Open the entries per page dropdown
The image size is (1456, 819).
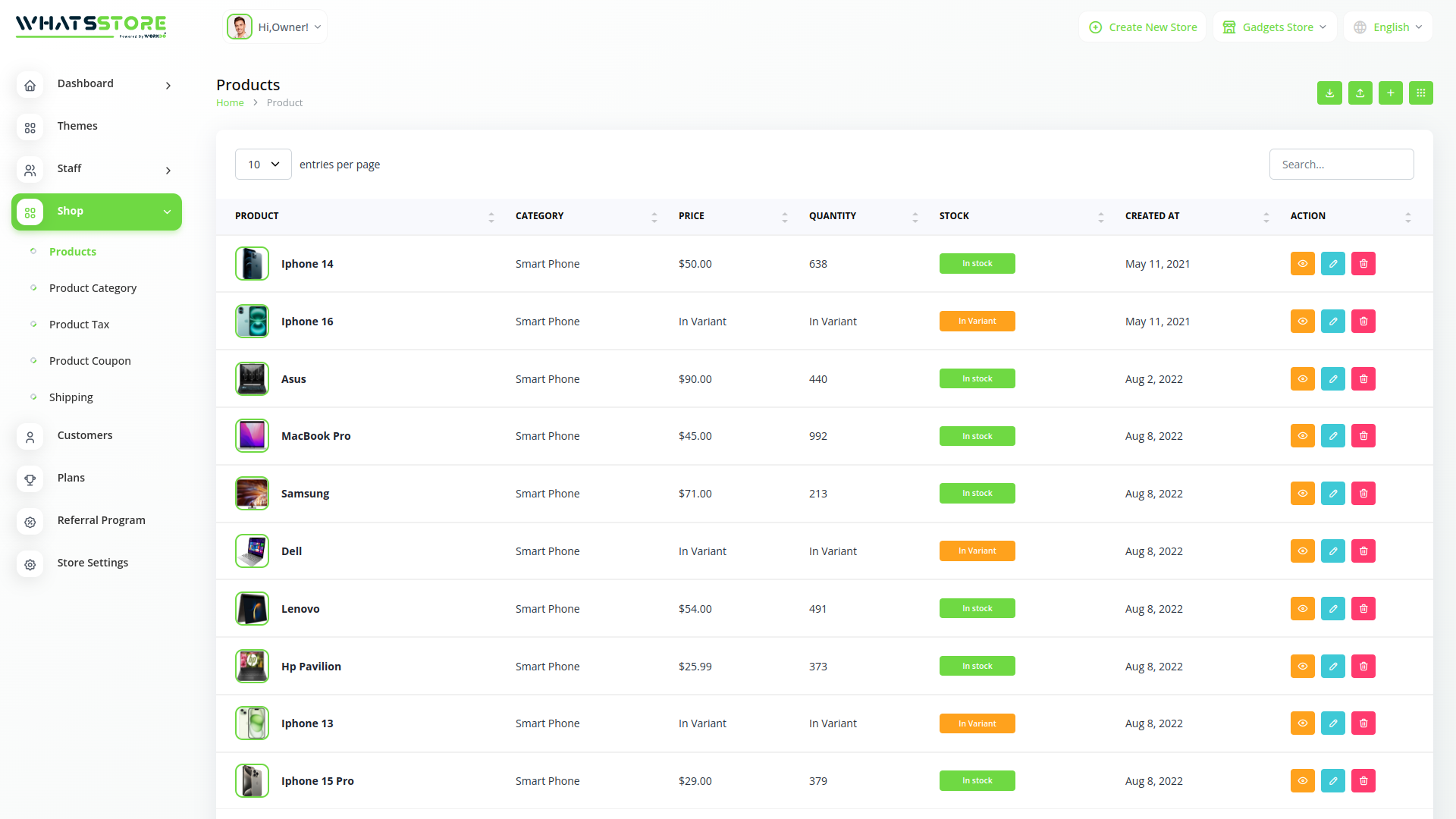pyautogui.click(x=263, y=164)
